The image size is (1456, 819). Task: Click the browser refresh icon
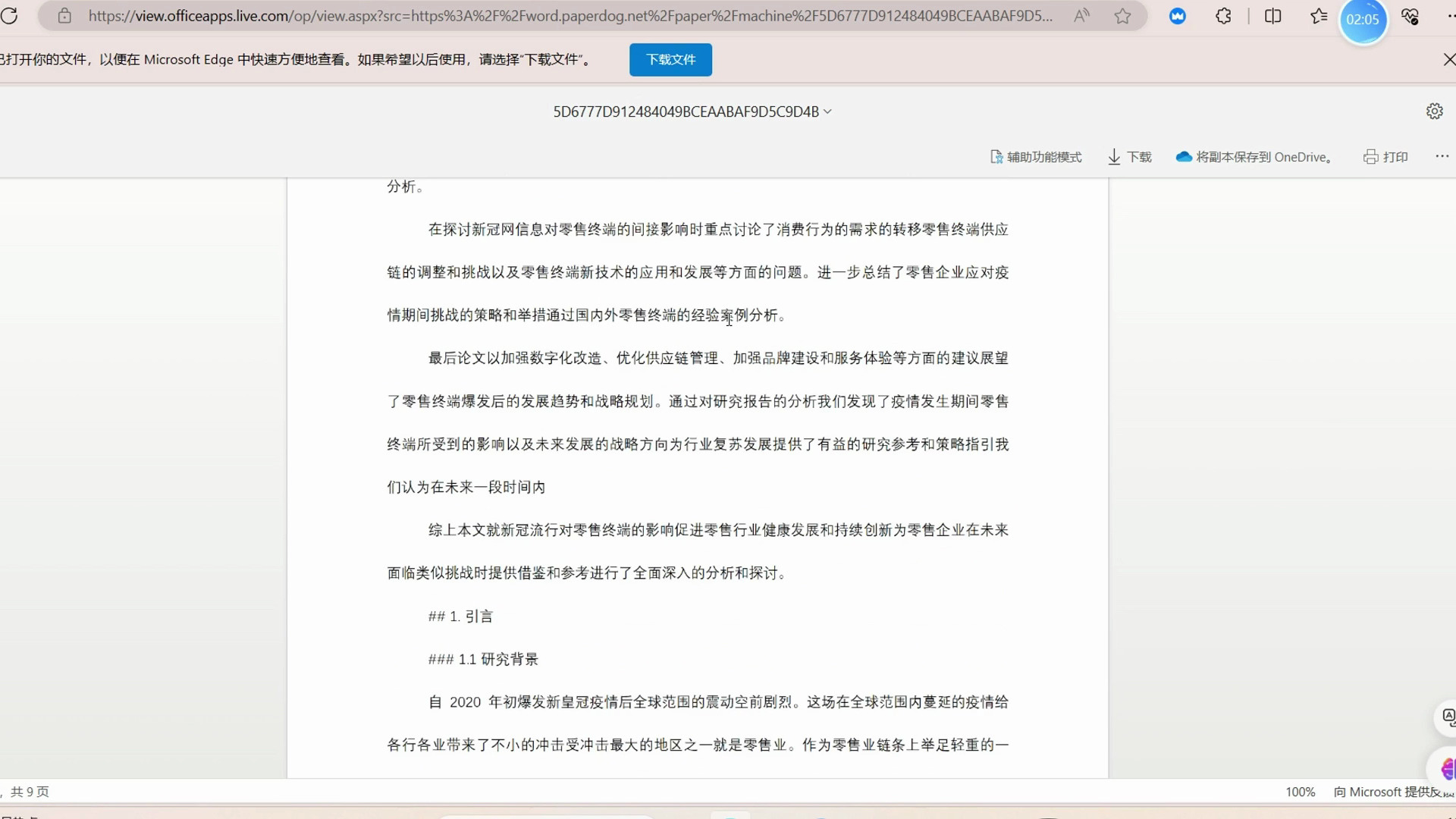[9, 16]
